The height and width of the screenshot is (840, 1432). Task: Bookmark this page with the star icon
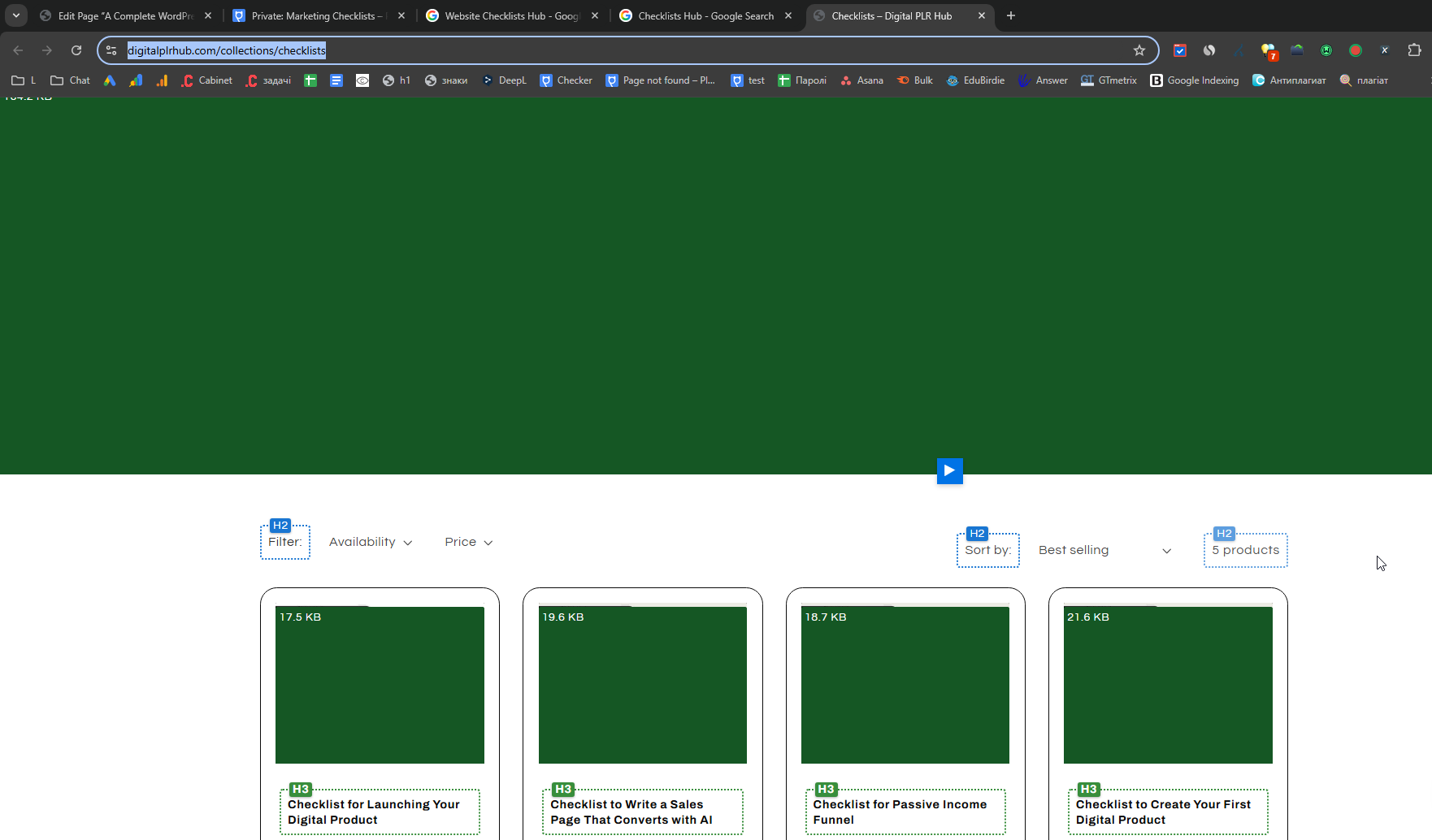click(1139, 50)
